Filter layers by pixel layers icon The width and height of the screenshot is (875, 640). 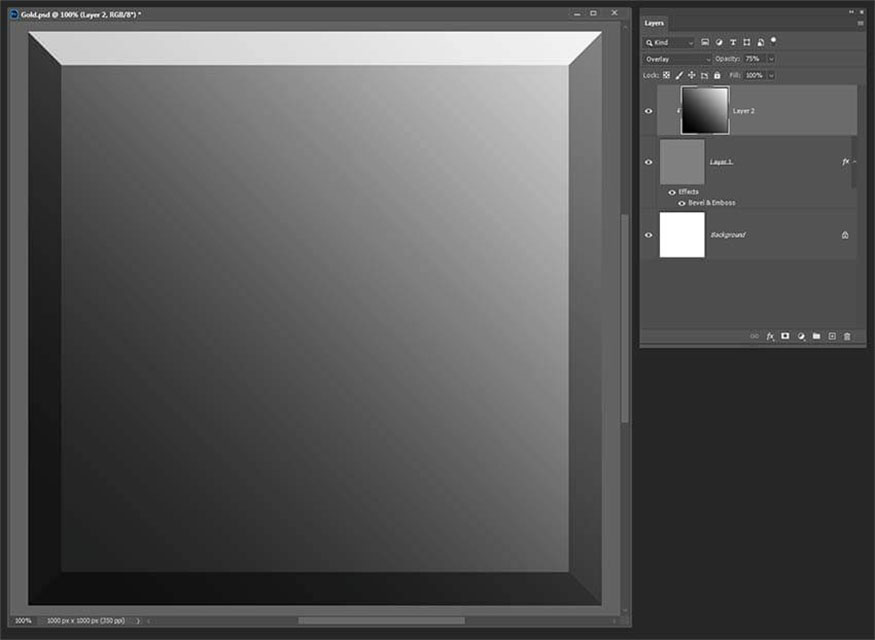pyautogui.click(x=705, y=42)
